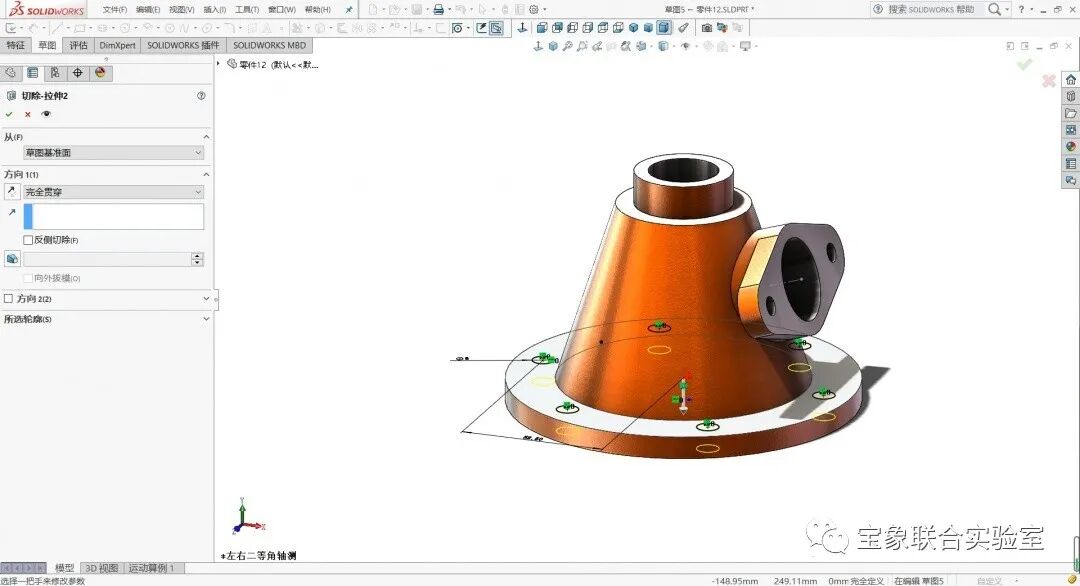Click the Circle sketch tool
Screen dimensions: 1080x586
point(125,28)
